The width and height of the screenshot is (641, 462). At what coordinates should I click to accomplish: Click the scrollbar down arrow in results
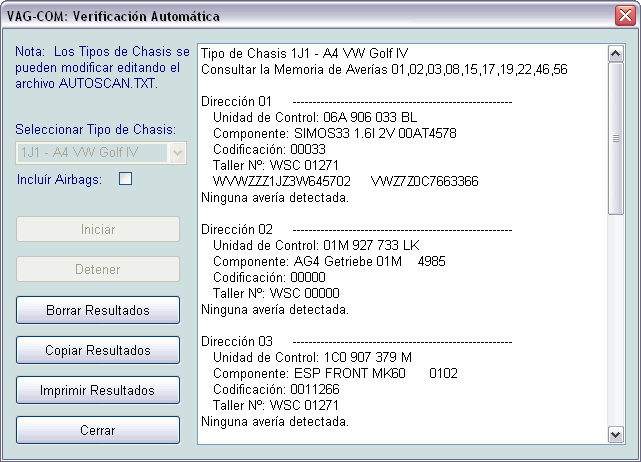click(616, 434)
